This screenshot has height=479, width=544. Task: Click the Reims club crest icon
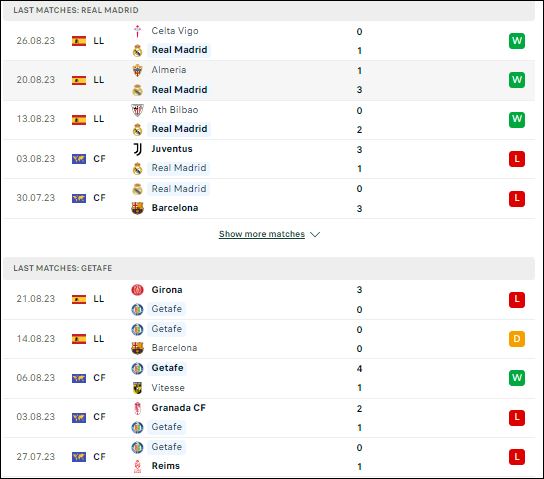137,466
